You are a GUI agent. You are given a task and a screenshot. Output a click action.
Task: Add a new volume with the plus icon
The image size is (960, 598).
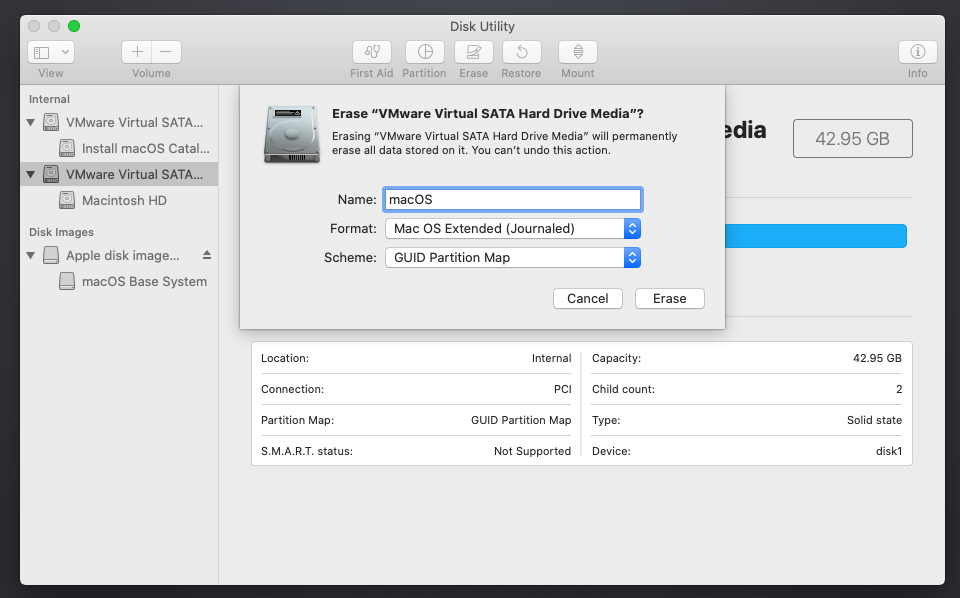136,52
